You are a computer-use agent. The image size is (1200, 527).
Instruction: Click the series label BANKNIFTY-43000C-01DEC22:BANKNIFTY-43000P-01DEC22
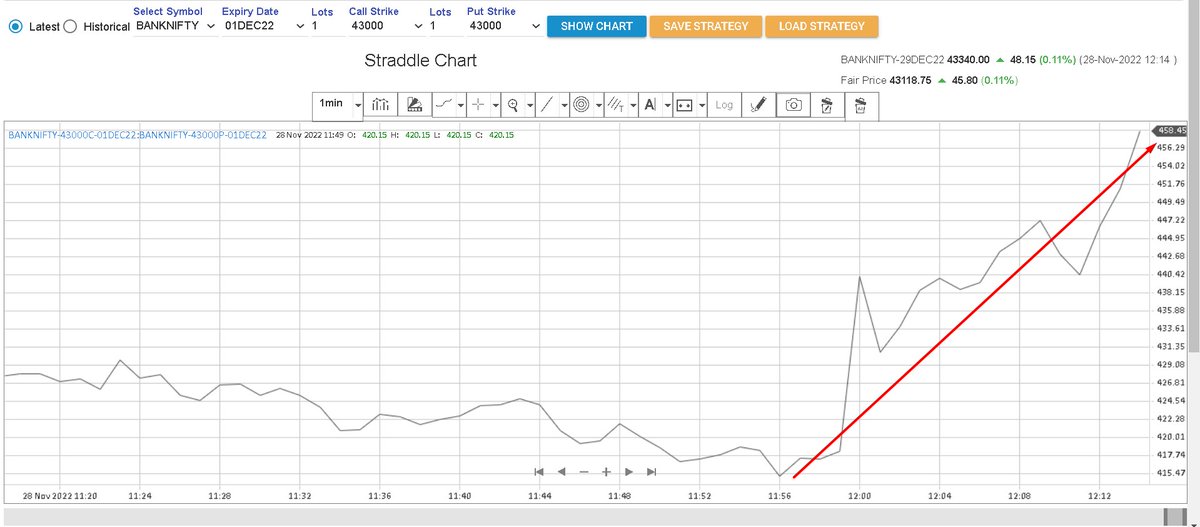click(137, 135)
